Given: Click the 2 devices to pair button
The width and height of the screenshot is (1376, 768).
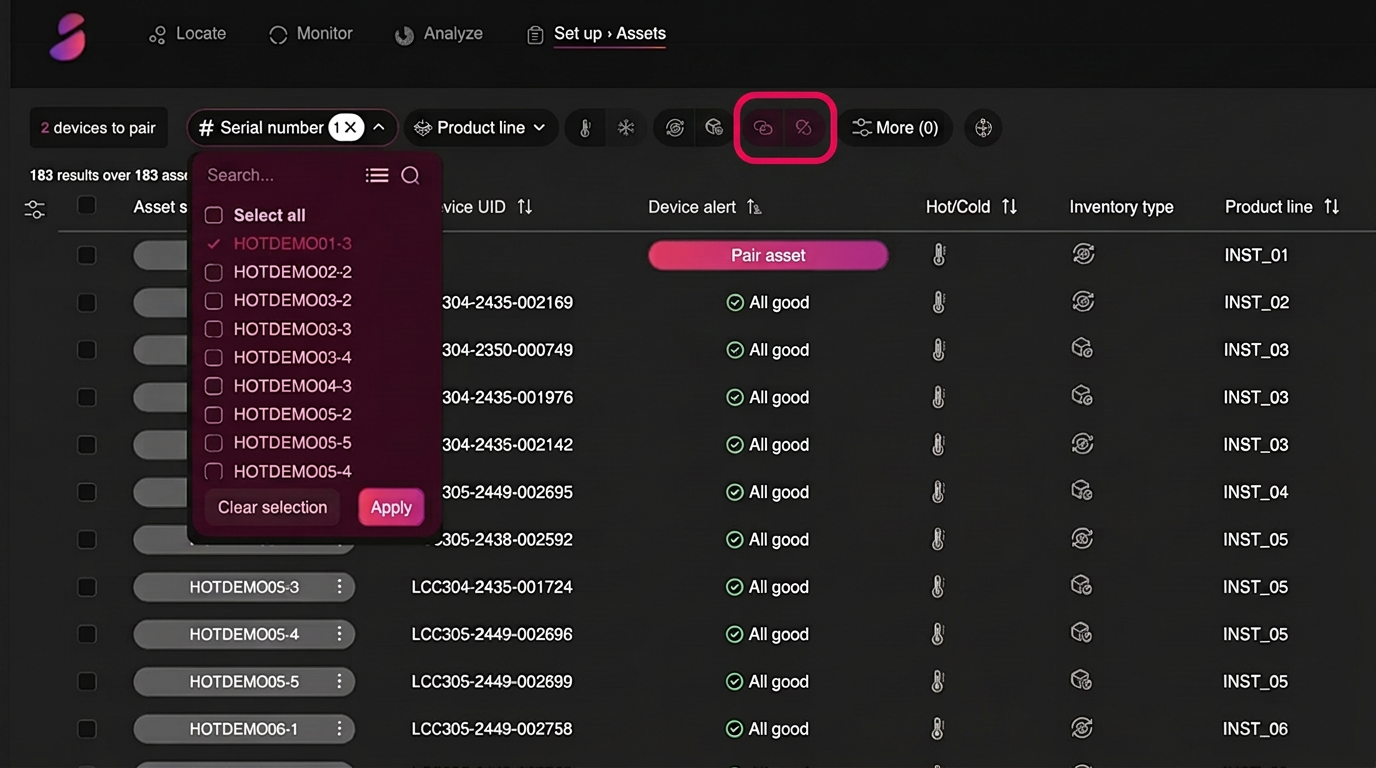Looking at the screenshot, I should [x=98, y=128].
